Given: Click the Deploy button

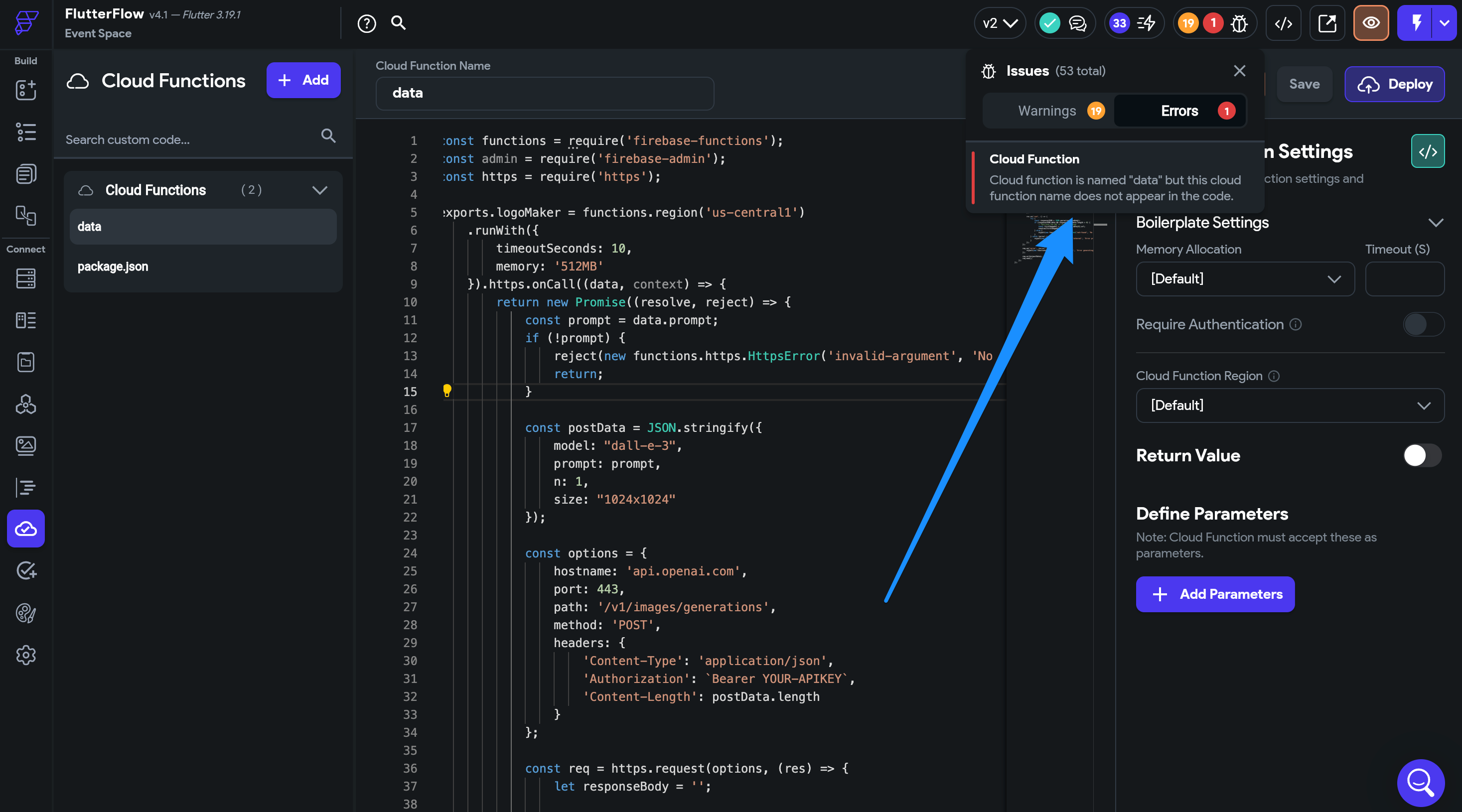Looking at the screenshot, I should (1394, 84).
